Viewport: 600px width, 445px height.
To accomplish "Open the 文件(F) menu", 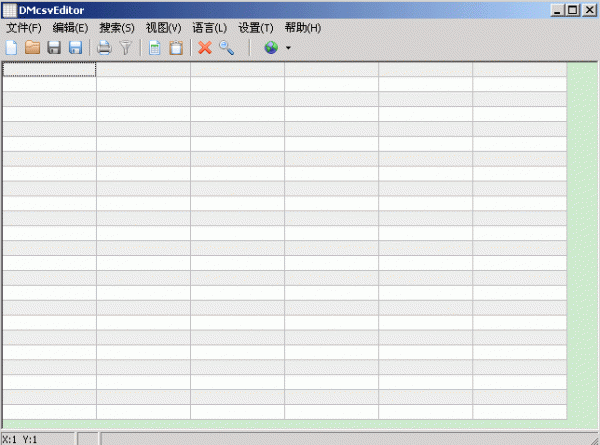I will point(24,28).
